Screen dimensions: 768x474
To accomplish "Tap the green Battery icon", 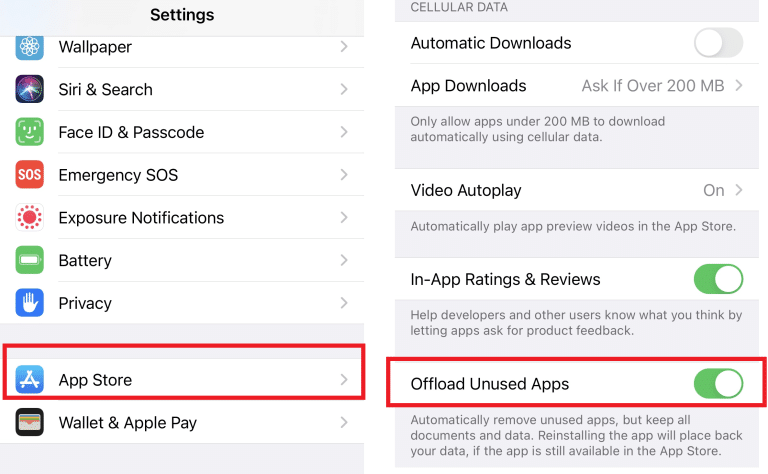I will tap(30, 260).
